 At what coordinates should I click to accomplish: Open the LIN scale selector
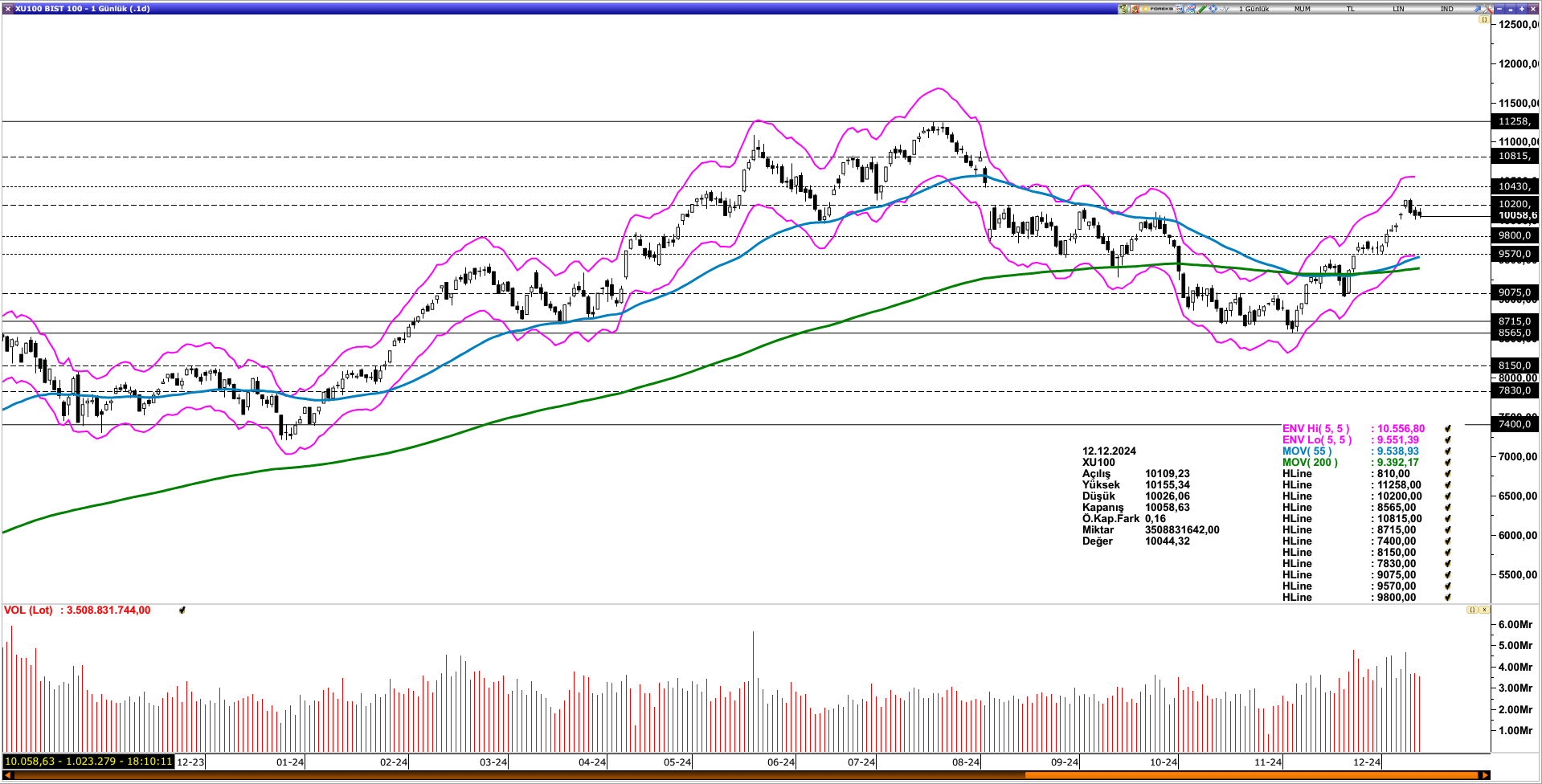tap(1398, 9)
